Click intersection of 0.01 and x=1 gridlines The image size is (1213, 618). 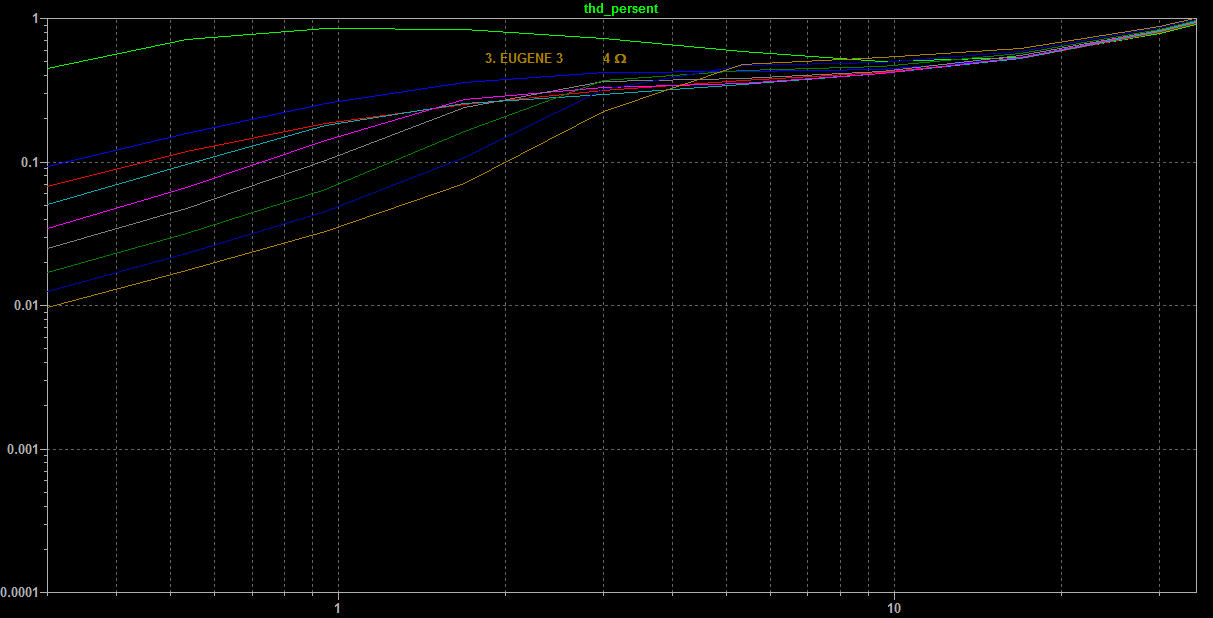(338, 305)
